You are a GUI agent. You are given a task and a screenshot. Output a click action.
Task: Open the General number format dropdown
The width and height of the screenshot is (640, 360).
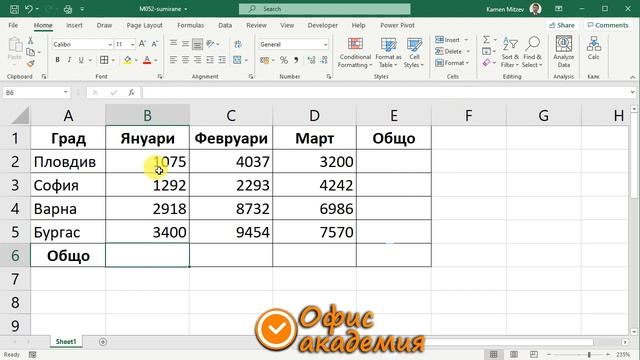325,44
